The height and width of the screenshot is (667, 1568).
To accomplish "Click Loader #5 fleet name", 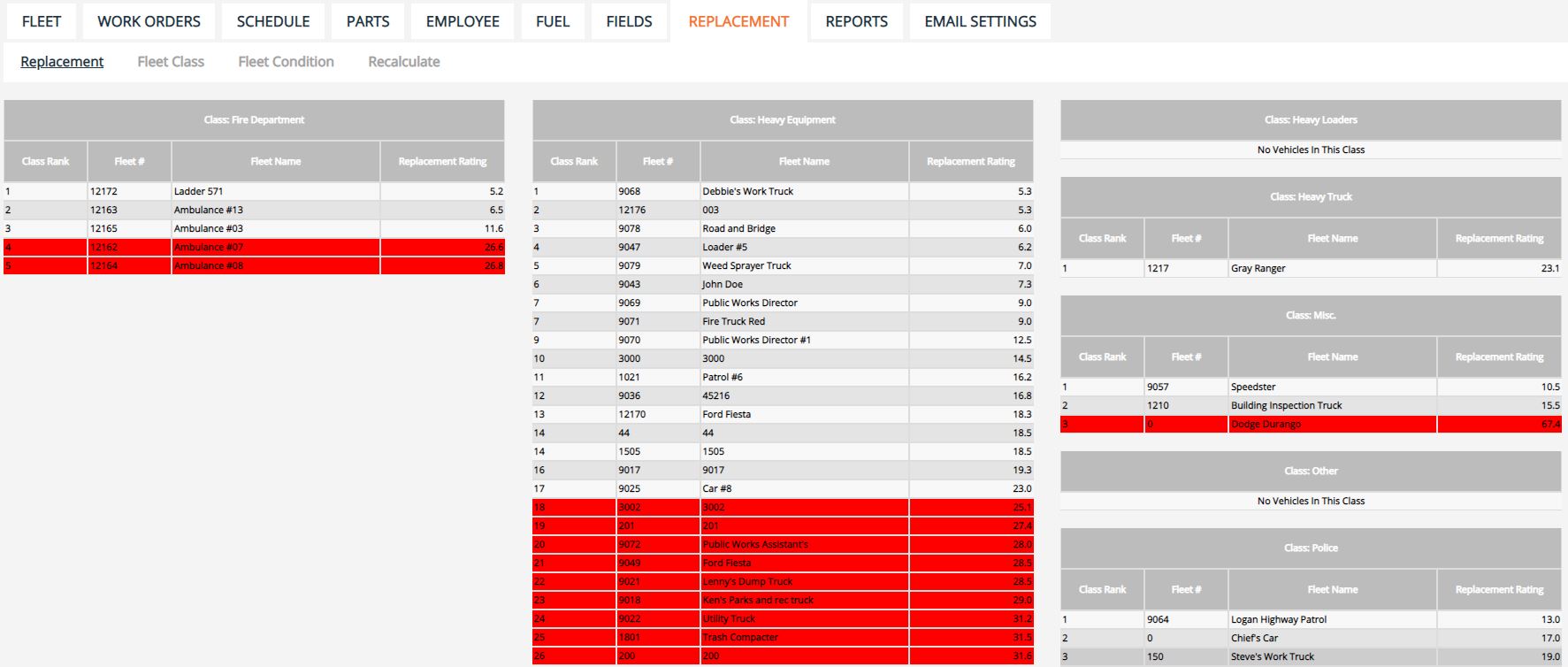I will (725, 247).
